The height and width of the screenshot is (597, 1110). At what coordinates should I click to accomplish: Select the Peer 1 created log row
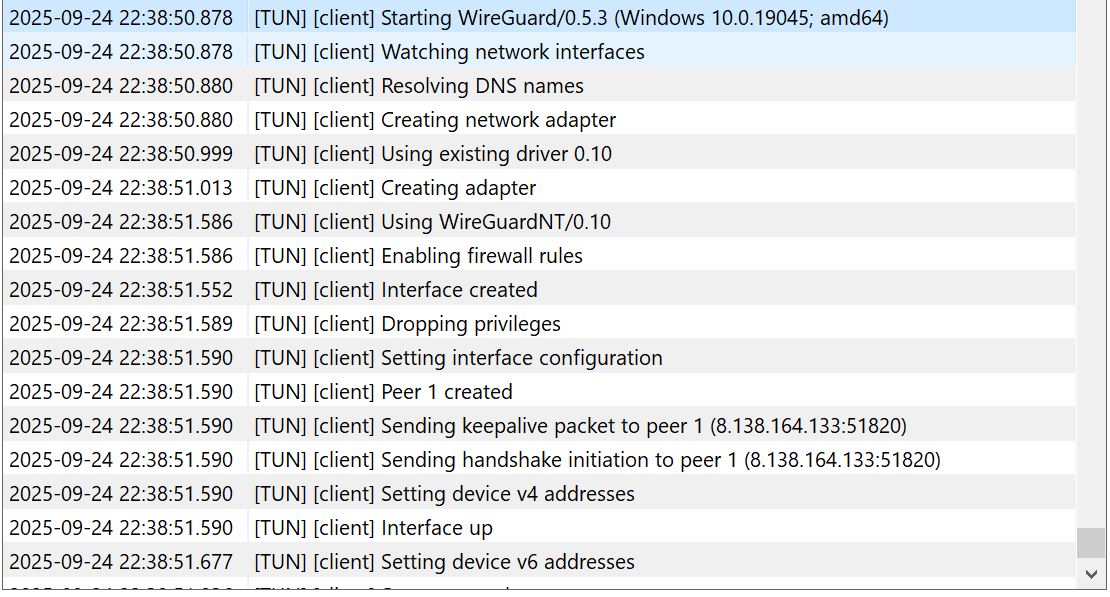click(446, 392)
